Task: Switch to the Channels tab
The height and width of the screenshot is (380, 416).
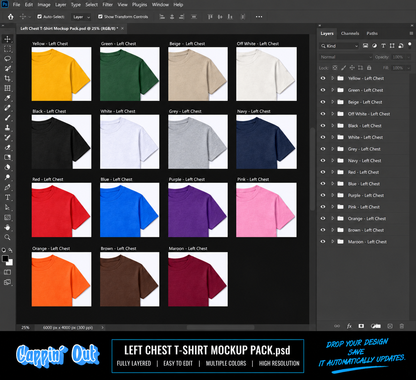Action: (x=350, y=33)
